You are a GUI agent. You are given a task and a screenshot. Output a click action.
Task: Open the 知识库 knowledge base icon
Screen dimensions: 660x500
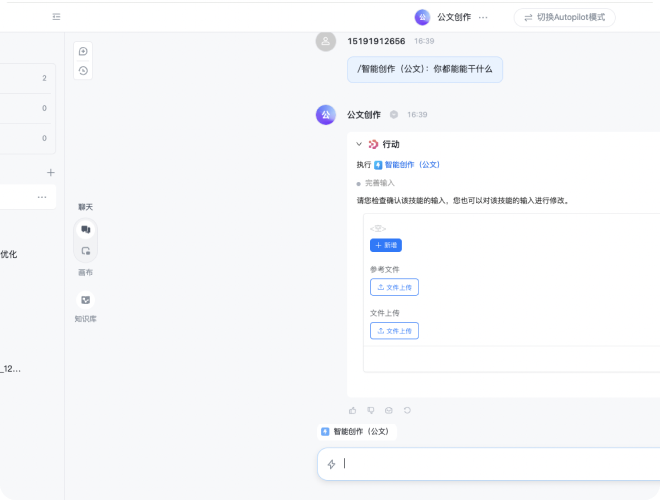pyautogui.click(x=85, y=300)
